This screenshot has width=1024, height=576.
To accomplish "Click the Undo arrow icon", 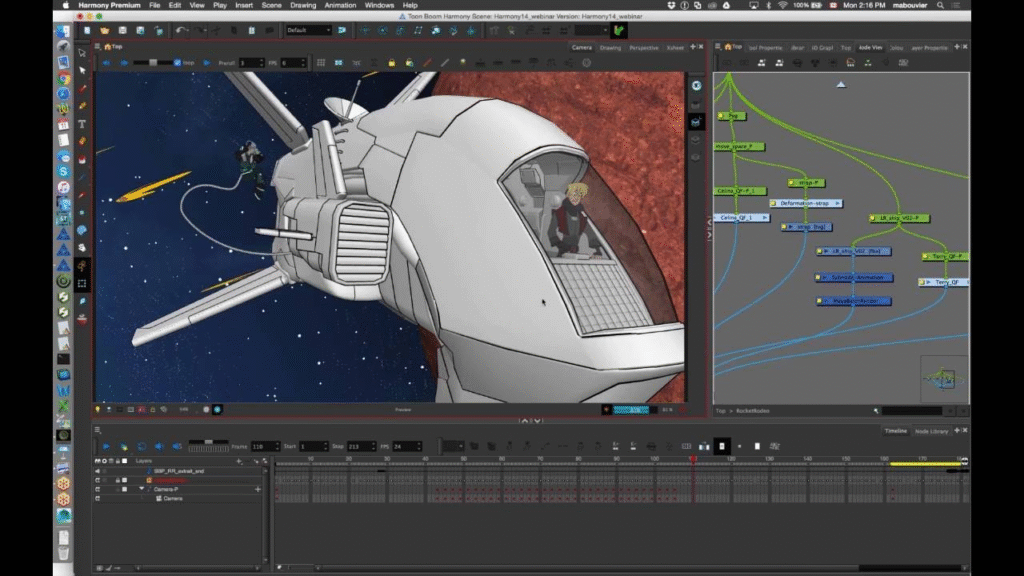I will click(181, 30).
